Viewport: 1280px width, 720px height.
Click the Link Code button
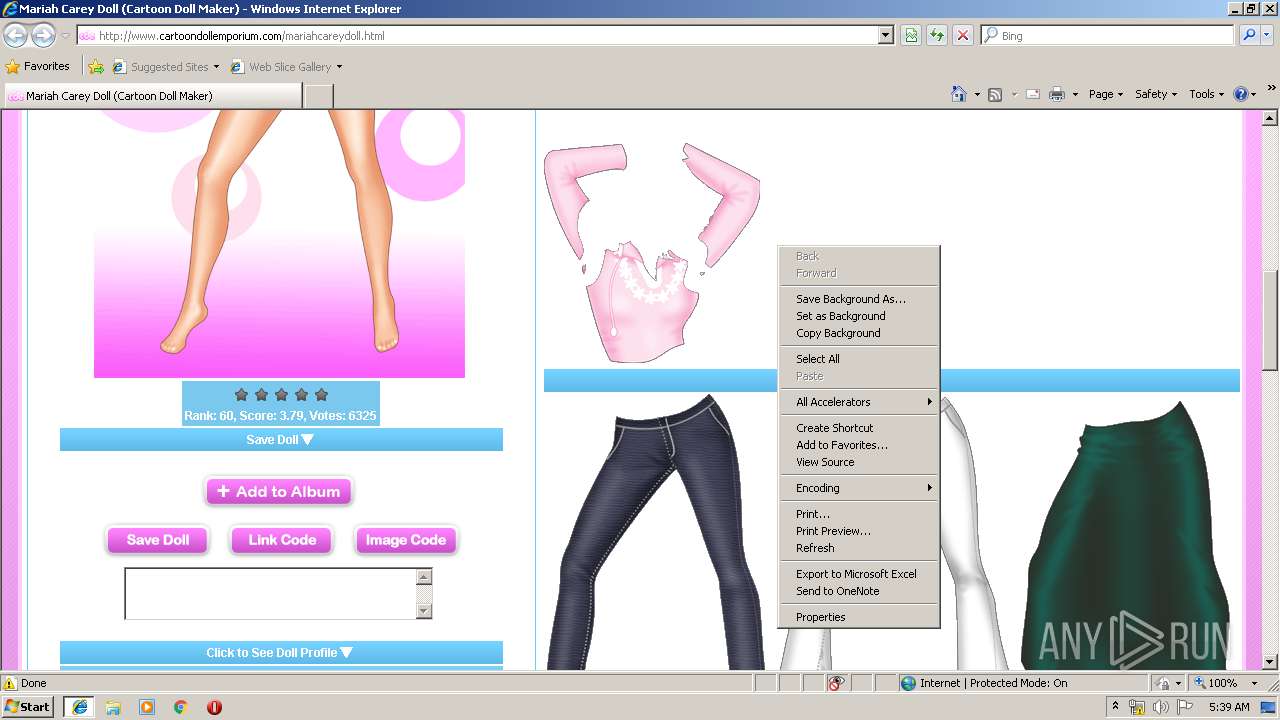tap(282, 540)
